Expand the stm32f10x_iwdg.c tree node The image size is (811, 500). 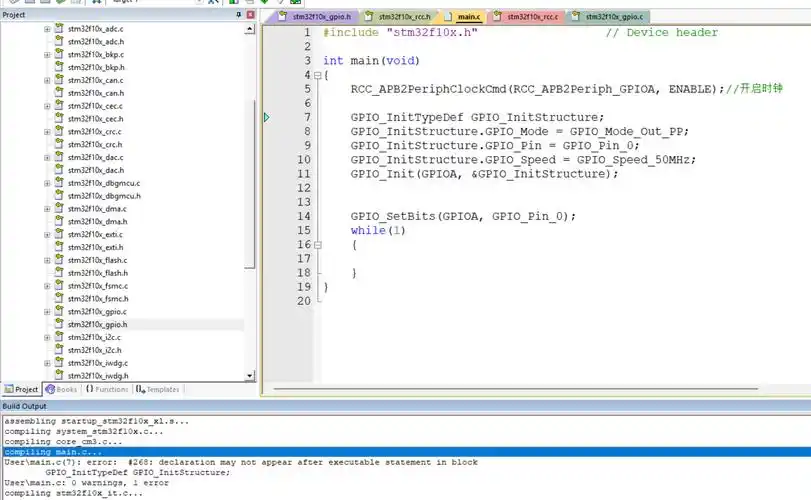[47, 363]
